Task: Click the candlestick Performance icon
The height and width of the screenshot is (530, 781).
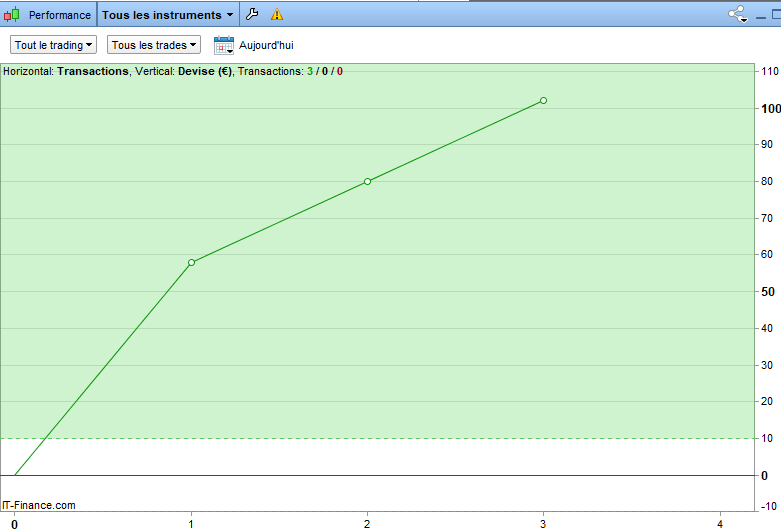Action: (x=12, y=14)
